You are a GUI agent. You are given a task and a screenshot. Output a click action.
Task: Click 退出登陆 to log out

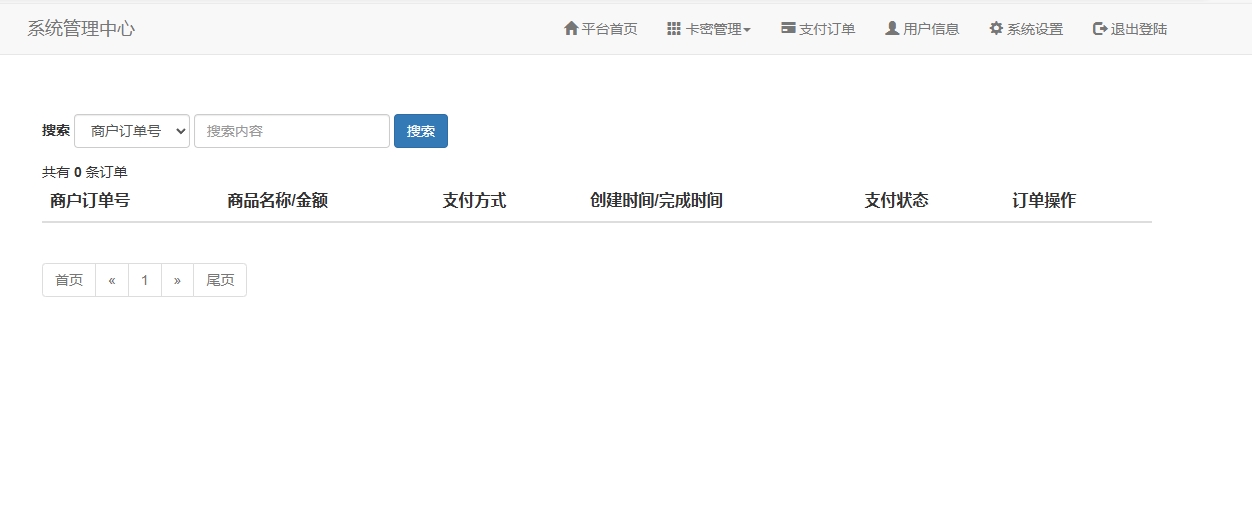(1130, 29)
